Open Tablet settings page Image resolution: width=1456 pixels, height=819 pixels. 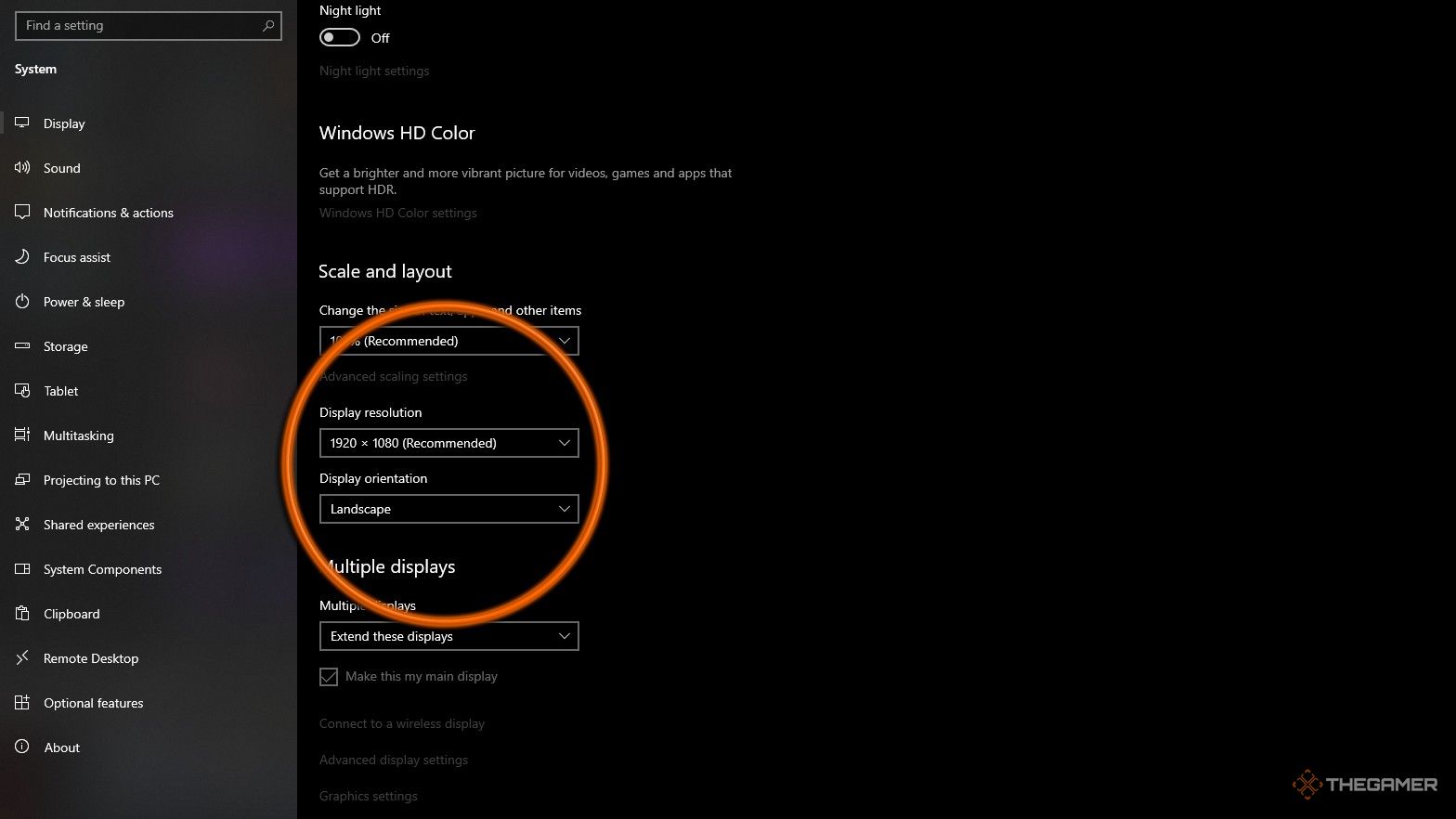pos(149,390)
